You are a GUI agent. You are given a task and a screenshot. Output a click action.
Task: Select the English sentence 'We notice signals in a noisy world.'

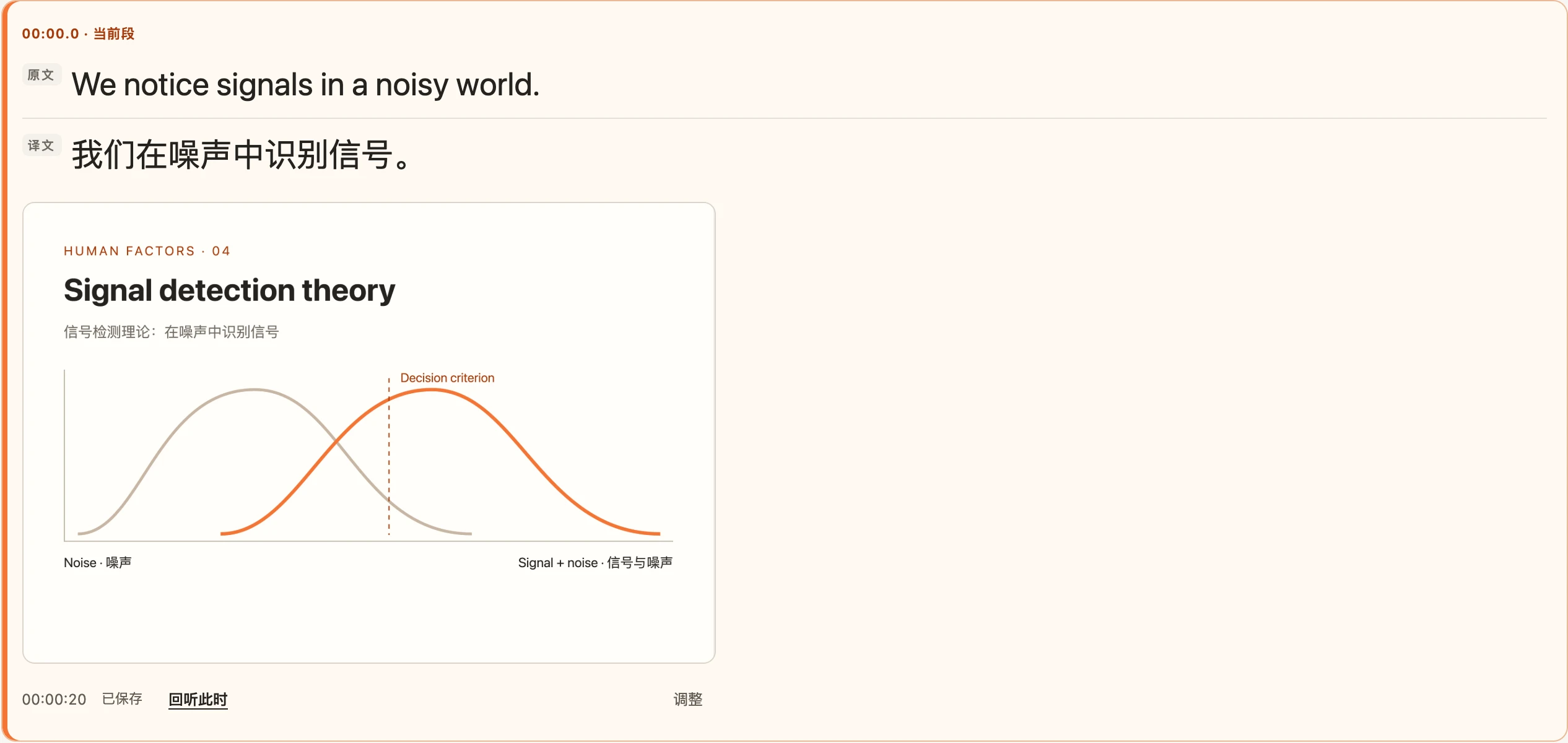306,85
